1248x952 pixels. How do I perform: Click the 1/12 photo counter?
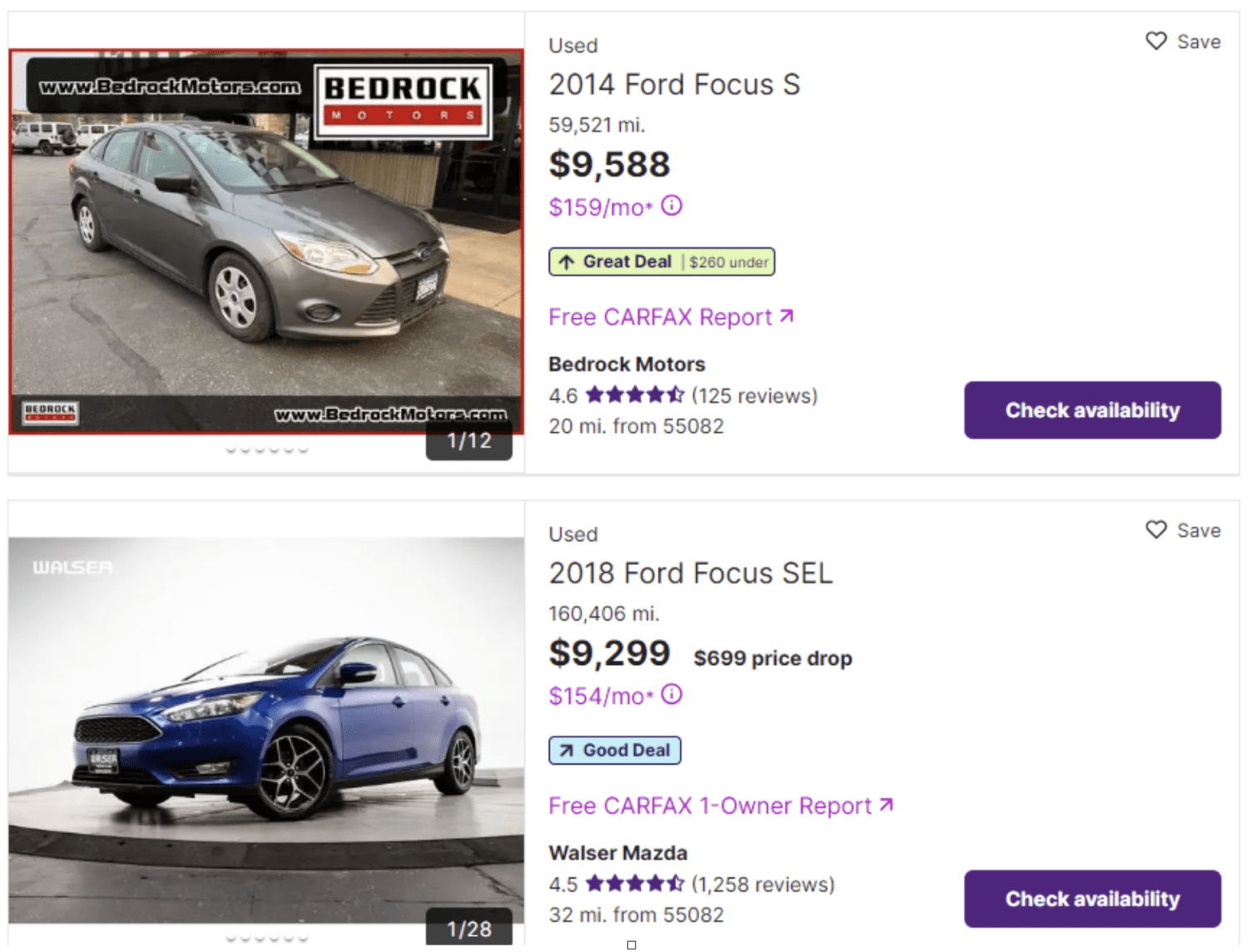[x=469, y=440]
